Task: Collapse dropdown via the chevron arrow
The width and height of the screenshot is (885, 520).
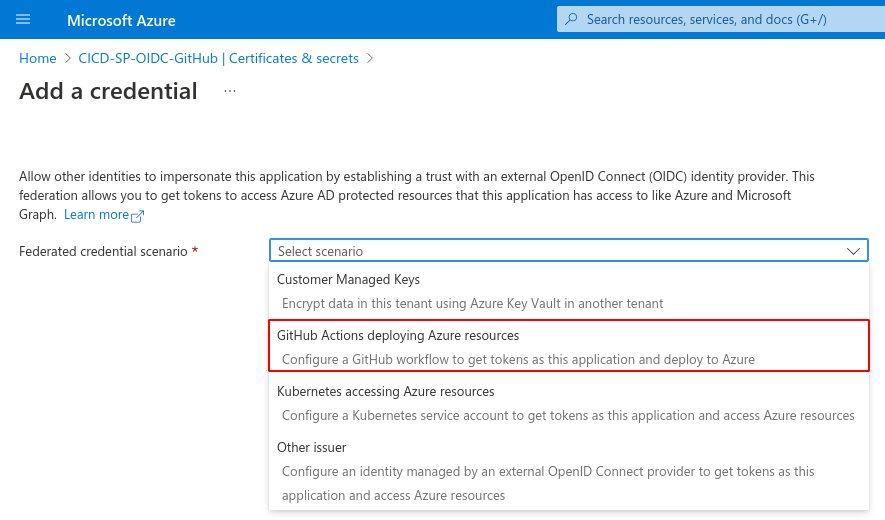Action: [853, 251]
